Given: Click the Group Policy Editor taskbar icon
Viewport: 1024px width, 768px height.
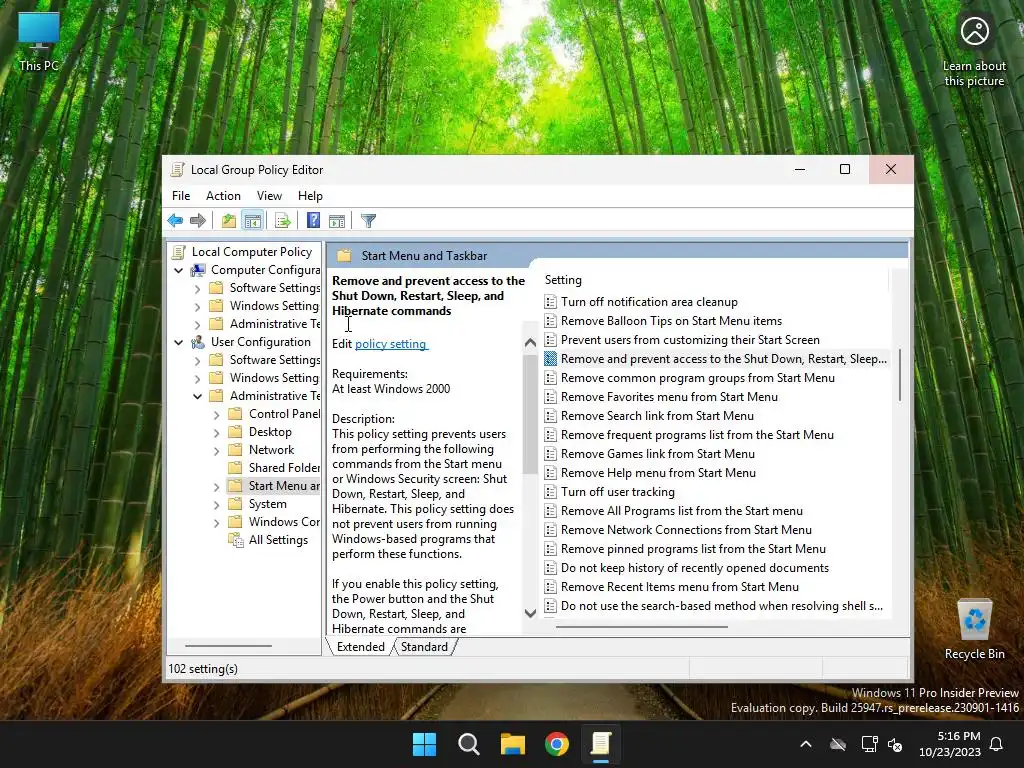Looking at the screenshot, I should point(601,744).
